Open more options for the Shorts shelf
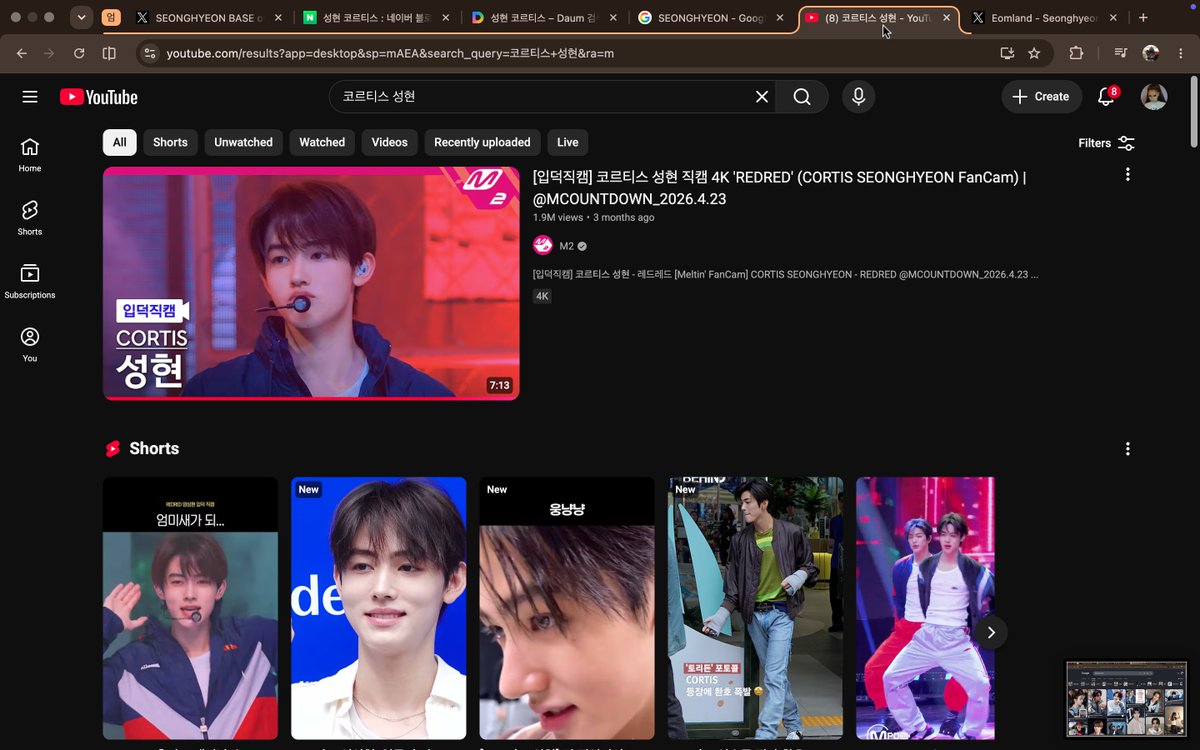Screen dimensions: 1200x750 click(1128, 449)
